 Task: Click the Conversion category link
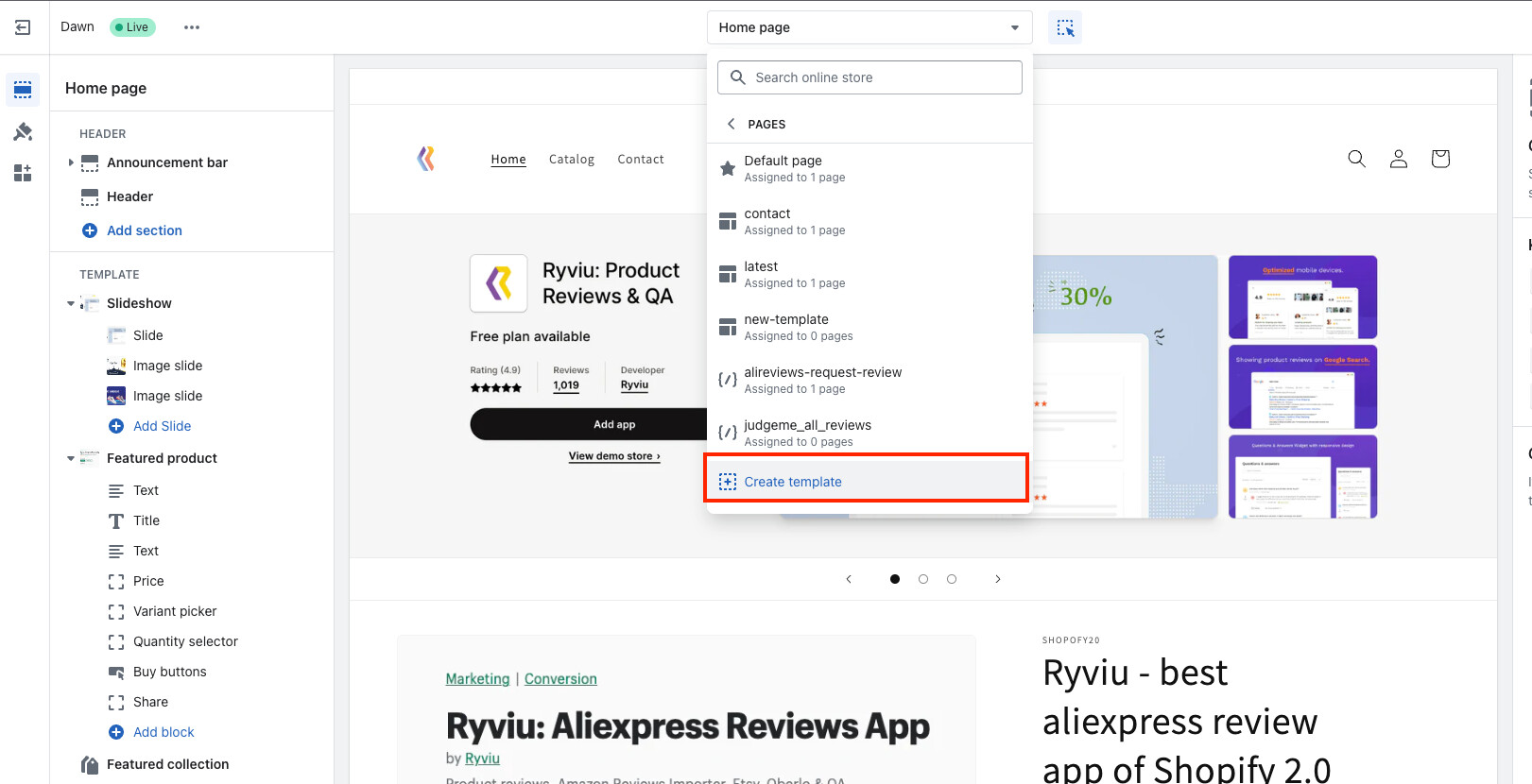(x=560, y=679)
